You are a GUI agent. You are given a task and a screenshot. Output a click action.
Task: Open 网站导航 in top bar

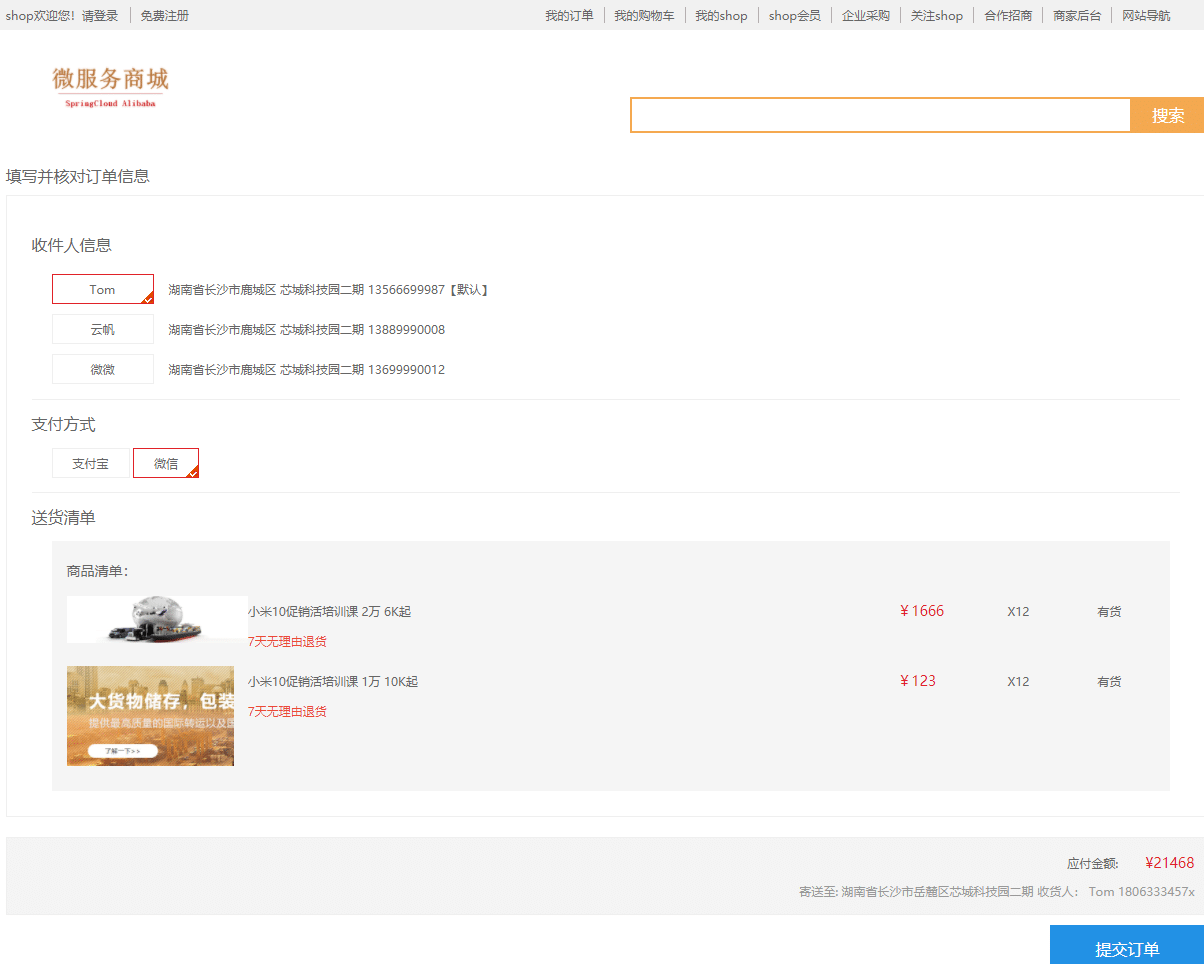(1146, 16)
